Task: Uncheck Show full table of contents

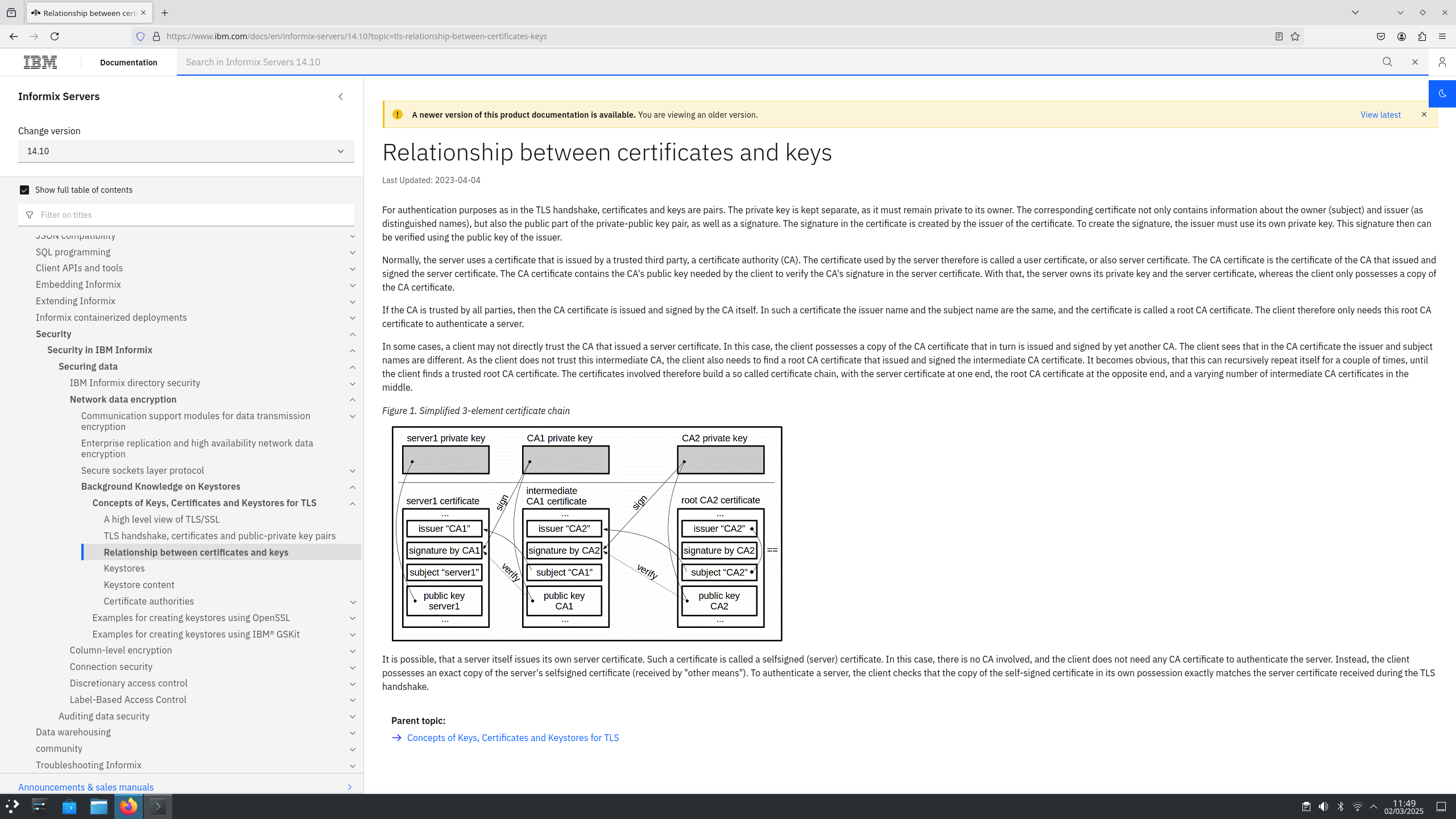Action: coord(24,190)
